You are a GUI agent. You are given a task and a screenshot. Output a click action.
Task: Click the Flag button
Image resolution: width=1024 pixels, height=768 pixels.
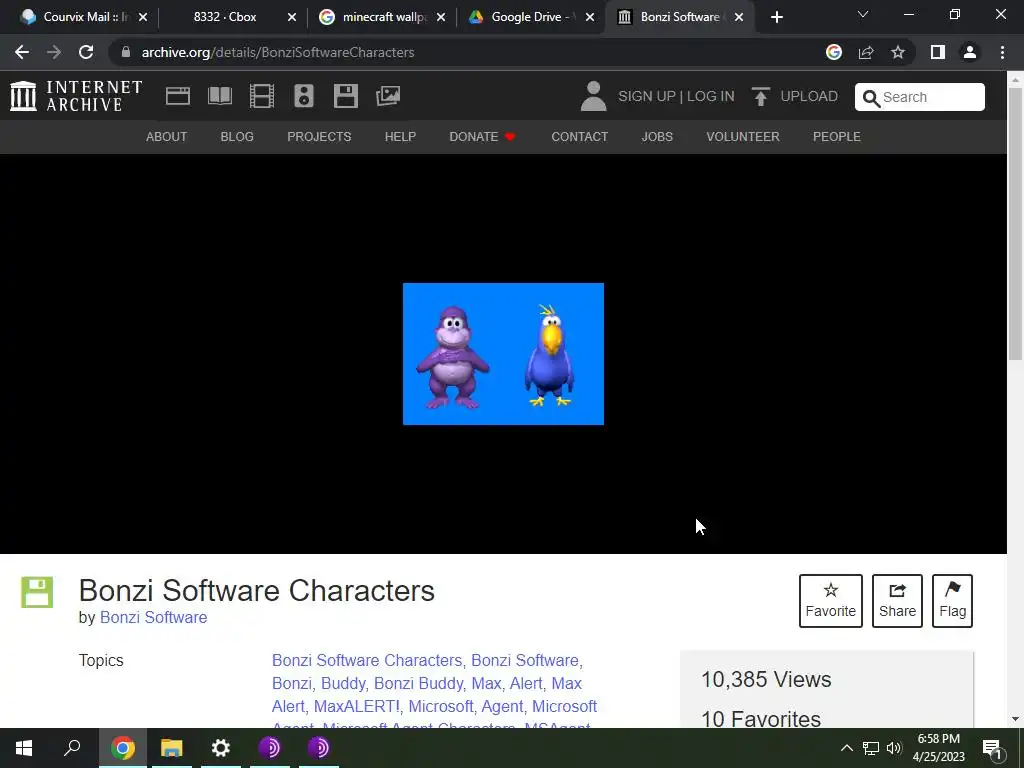(x=952, y=601)
